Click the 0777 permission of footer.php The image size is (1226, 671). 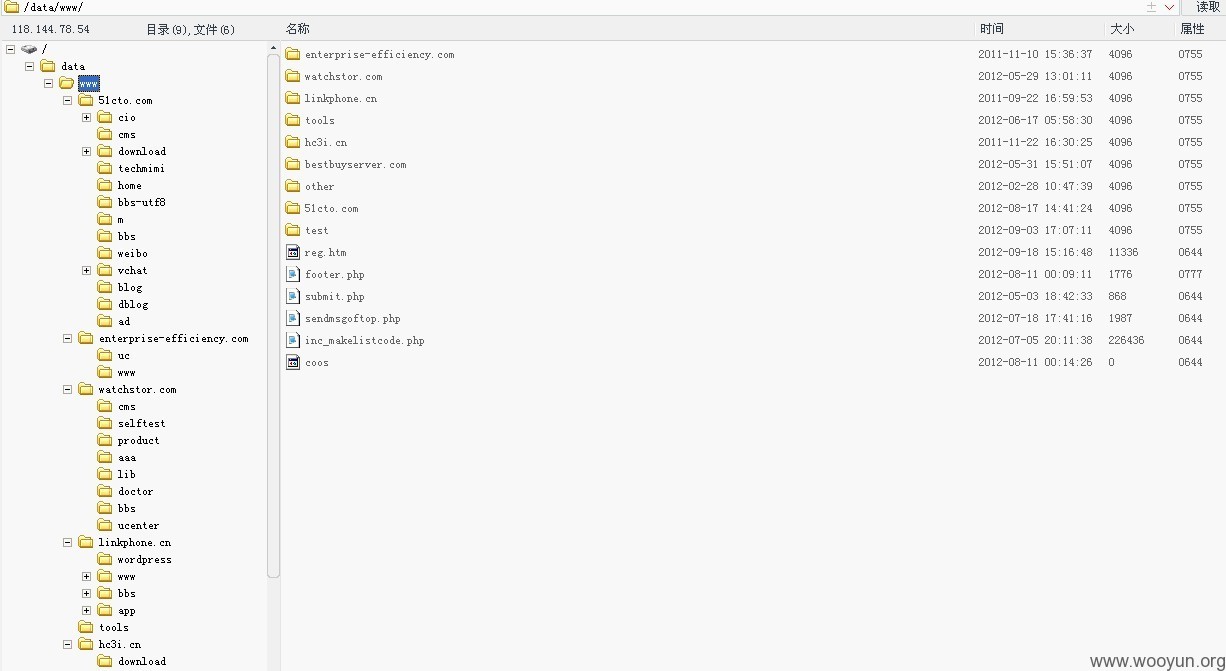[1190, 274]
